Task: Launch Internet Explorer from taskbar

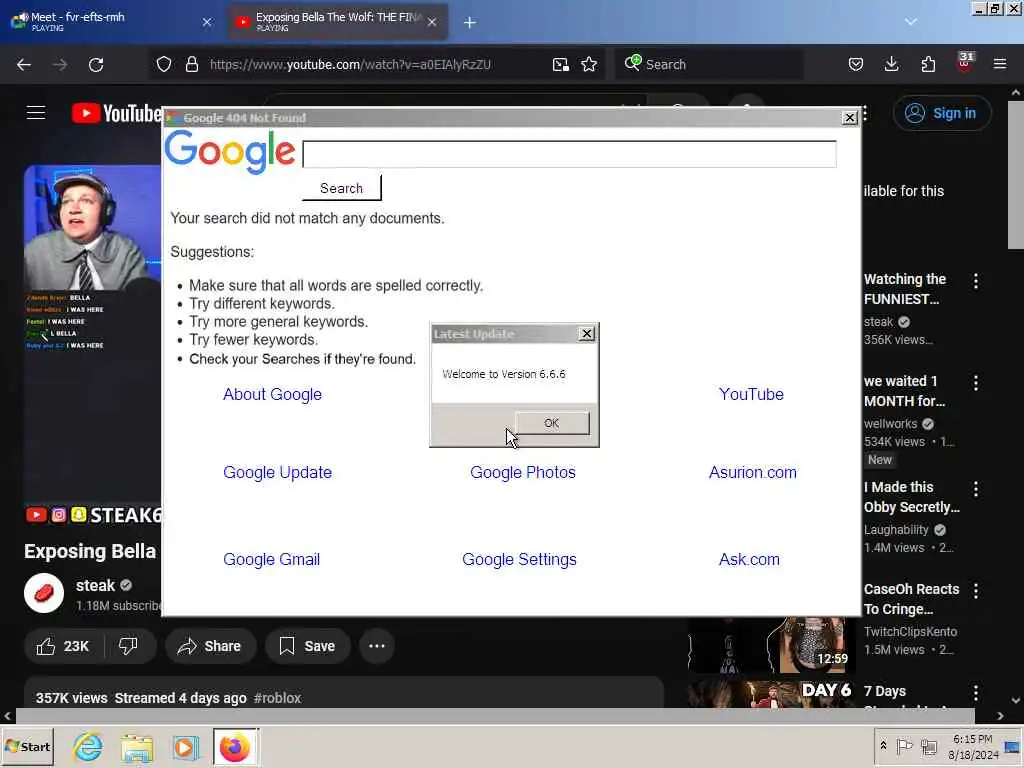Action: point(88,746)
